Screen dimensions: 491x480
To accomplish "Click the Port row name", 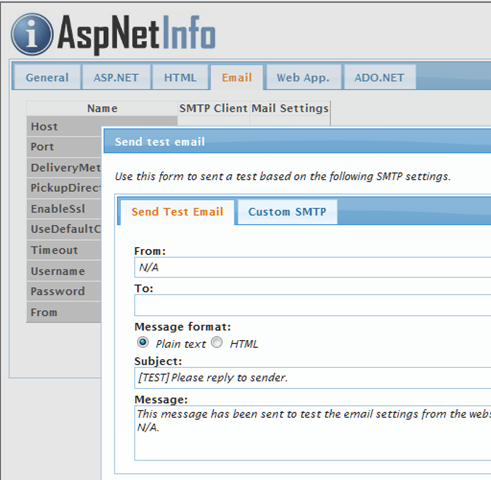I will pos(42,147).
